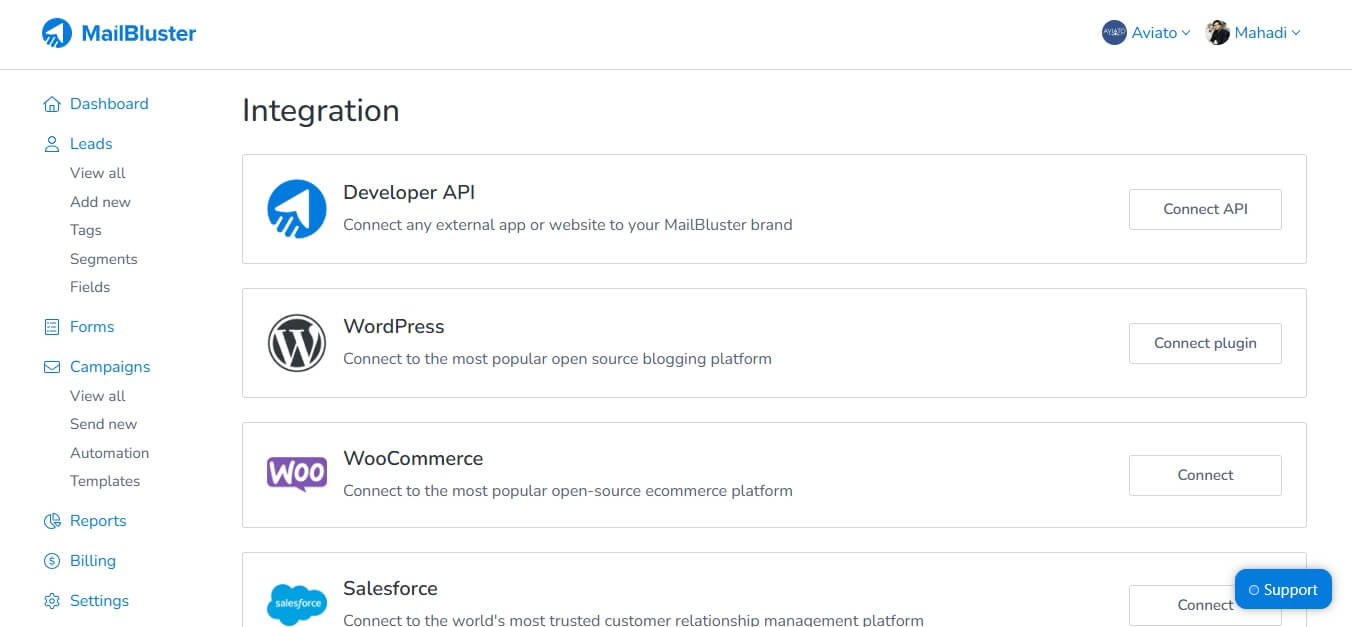Screen dimensions: 1352x627
Task: Click the Salesforce cloud logo
Action: point(297,600)
